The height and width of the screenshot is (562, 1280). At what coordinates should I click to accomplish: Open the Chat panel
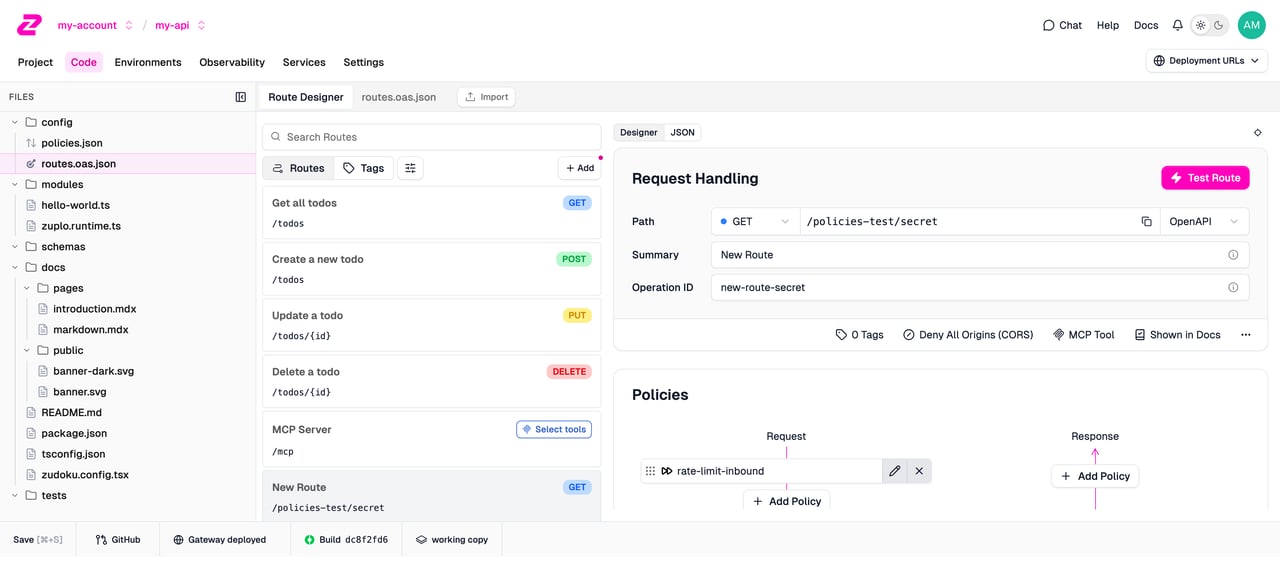[1062, 25]
